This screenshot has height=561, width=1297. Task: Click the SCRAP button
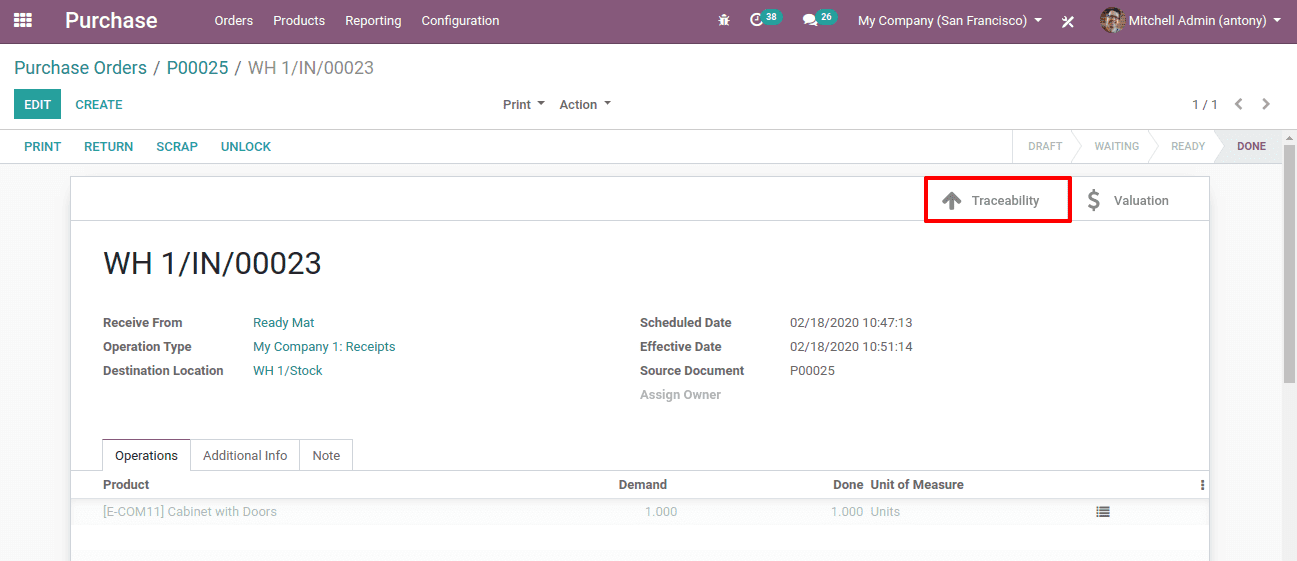pos(177,146)
